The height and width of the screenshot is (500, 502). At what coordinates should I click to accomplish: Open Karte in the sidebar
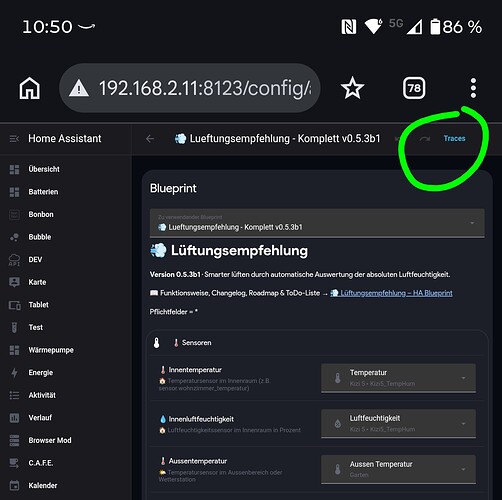tap(66, 282)
